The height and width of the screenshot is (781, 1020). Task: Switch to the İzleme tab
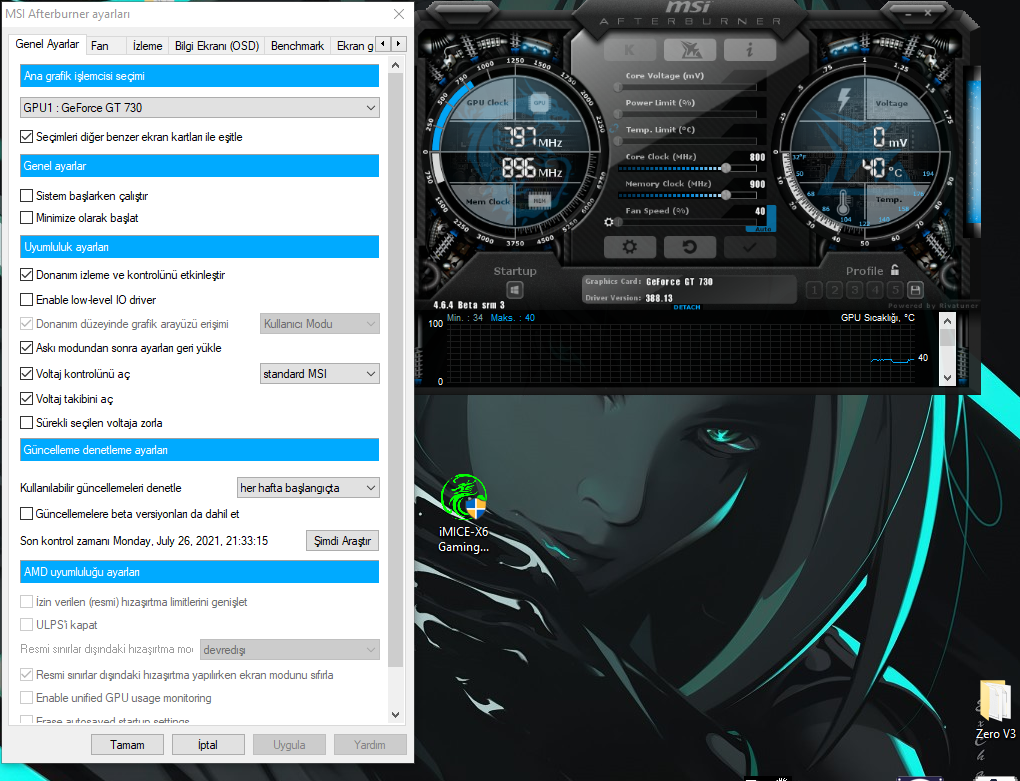pyautogui.click(x=148, y=46)
